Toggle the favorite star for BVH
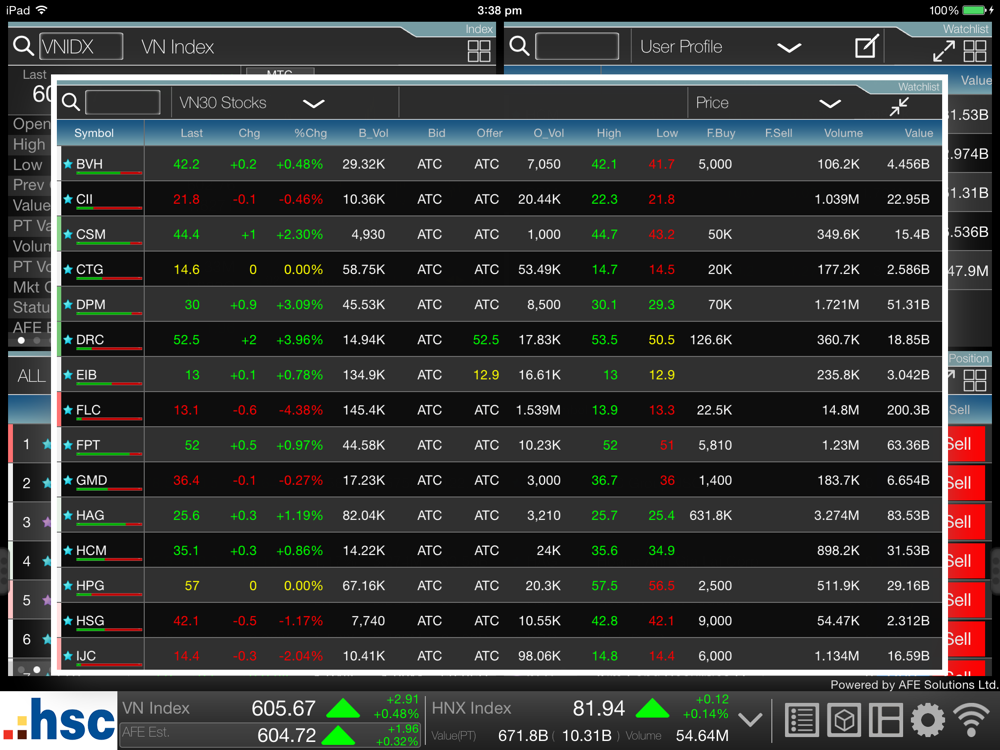Image resolution: width=1000 pixels, height=750 pixels. (x=68, y=164)
